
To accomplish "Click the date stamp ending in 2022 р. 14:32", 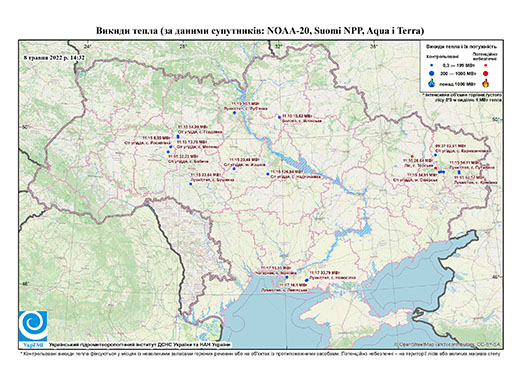I will (54, 57).
